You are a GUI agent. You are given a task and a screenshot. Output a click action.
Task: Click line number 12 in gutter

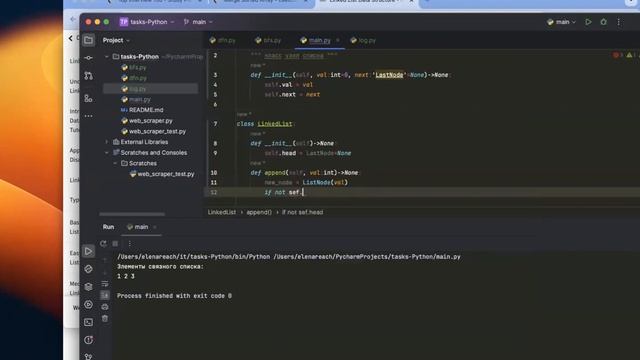pyautogui.click(x=214, y=192)
